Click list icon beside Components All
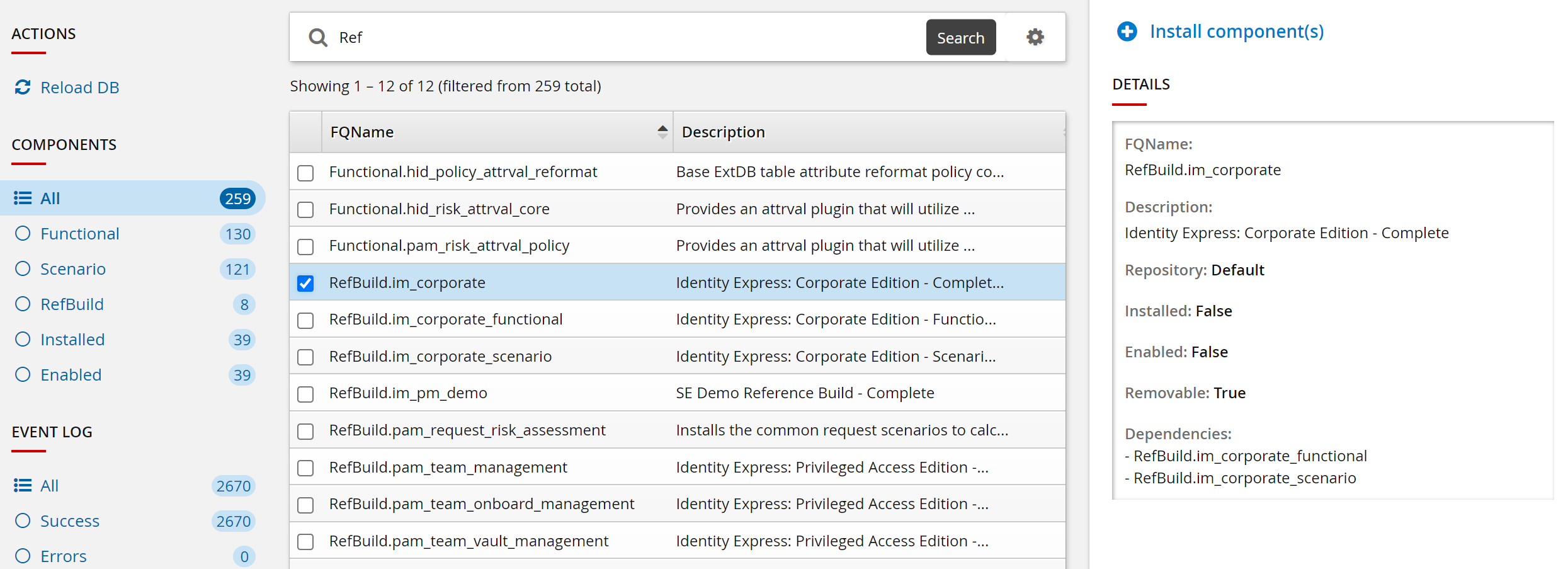 point(23,198)
